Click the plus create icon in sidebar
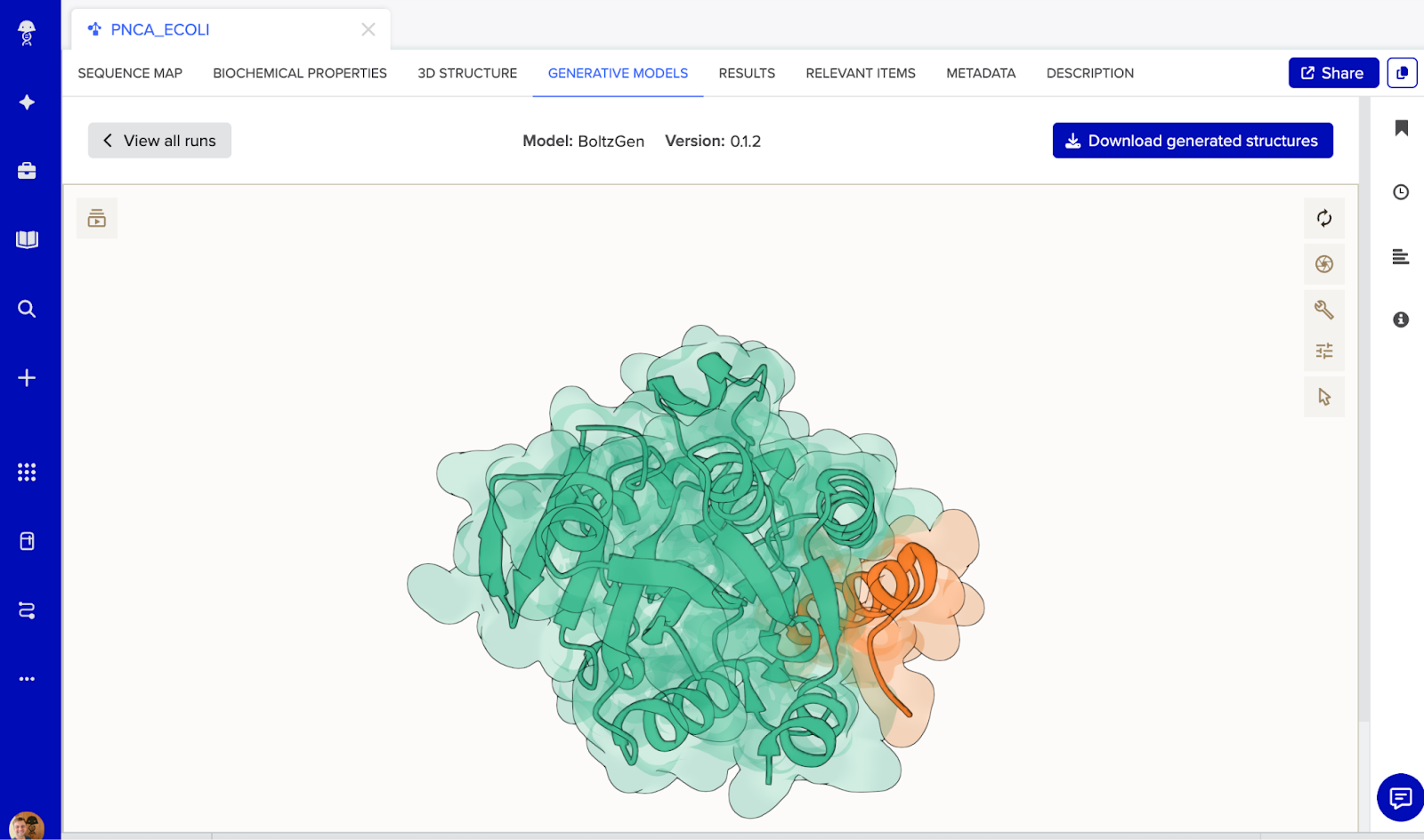Viewport: 1424px width, 840px height. click(27, 378)
